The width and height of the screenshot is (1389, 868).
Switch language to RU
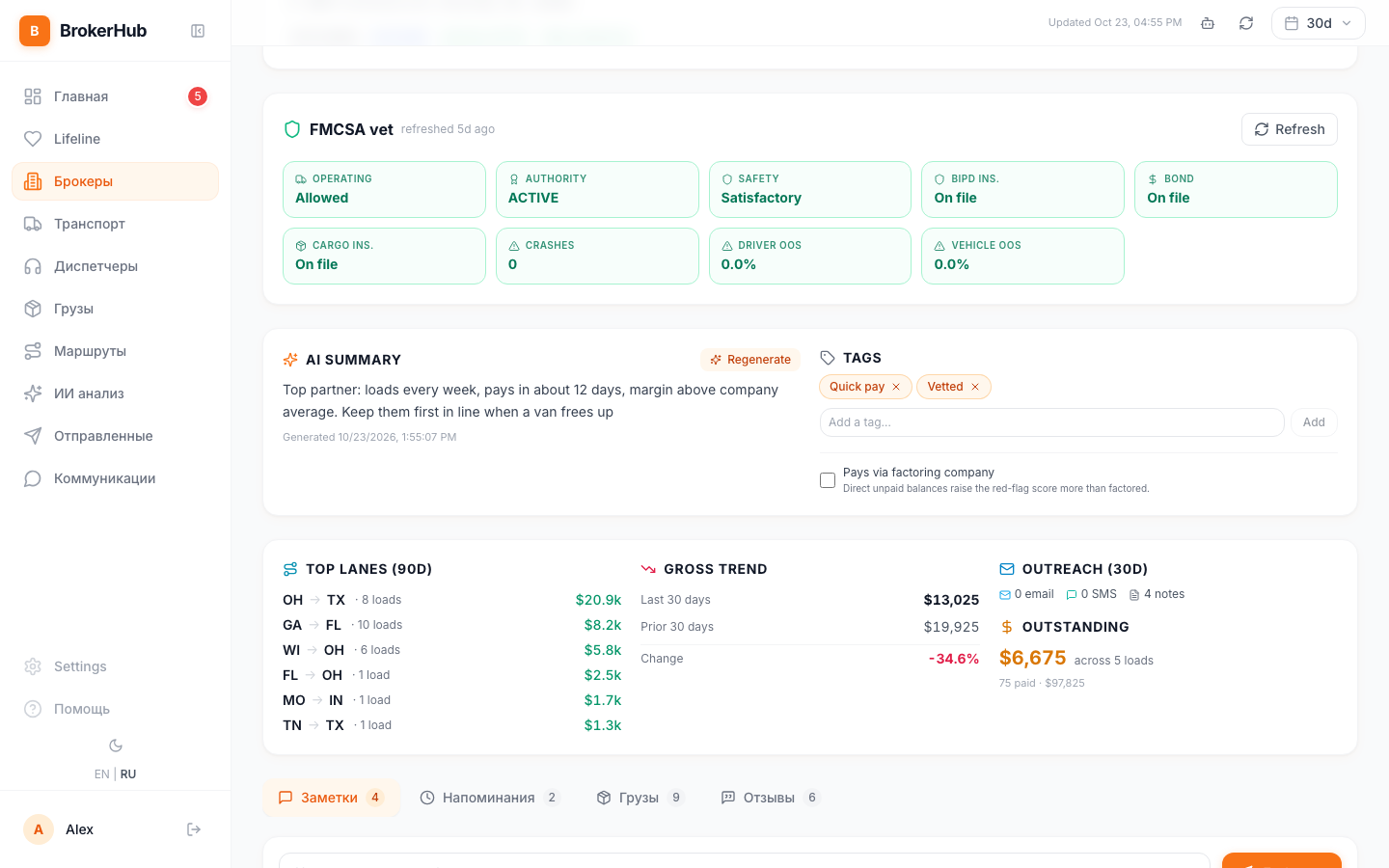pyautogui.click(x=128, y=774)
